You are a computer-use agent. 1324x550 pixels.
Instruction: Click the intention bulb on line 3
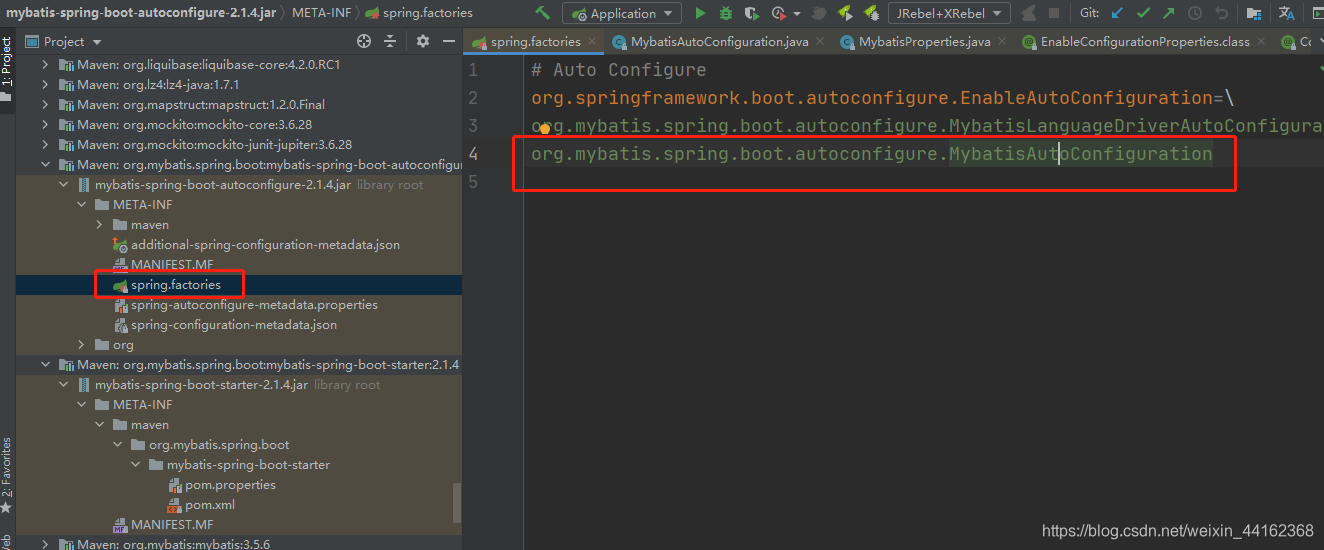tap(545, 128)
